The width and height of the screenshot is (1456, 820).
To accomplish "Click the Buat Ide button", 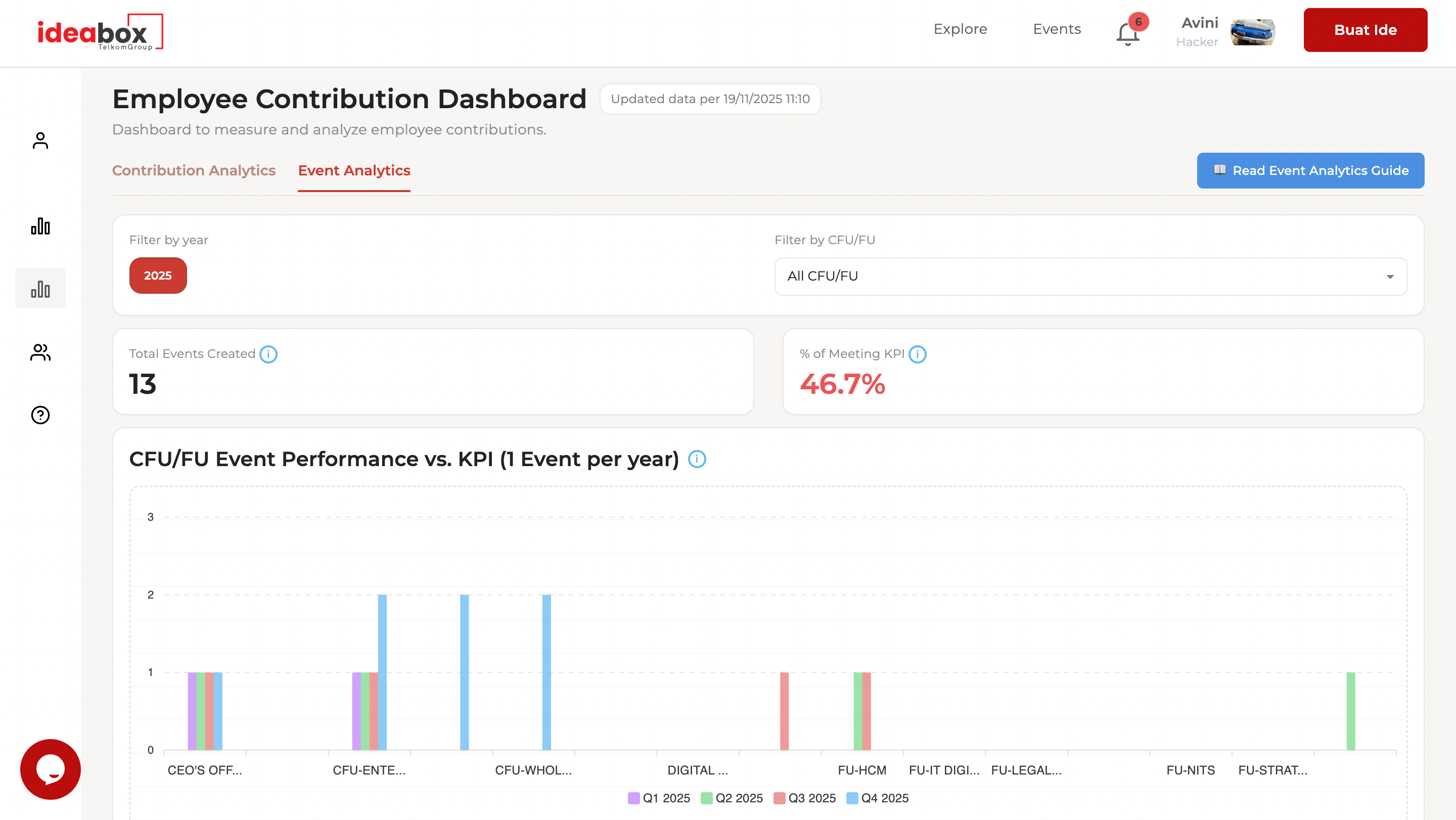I will [x=1365, y=30].
